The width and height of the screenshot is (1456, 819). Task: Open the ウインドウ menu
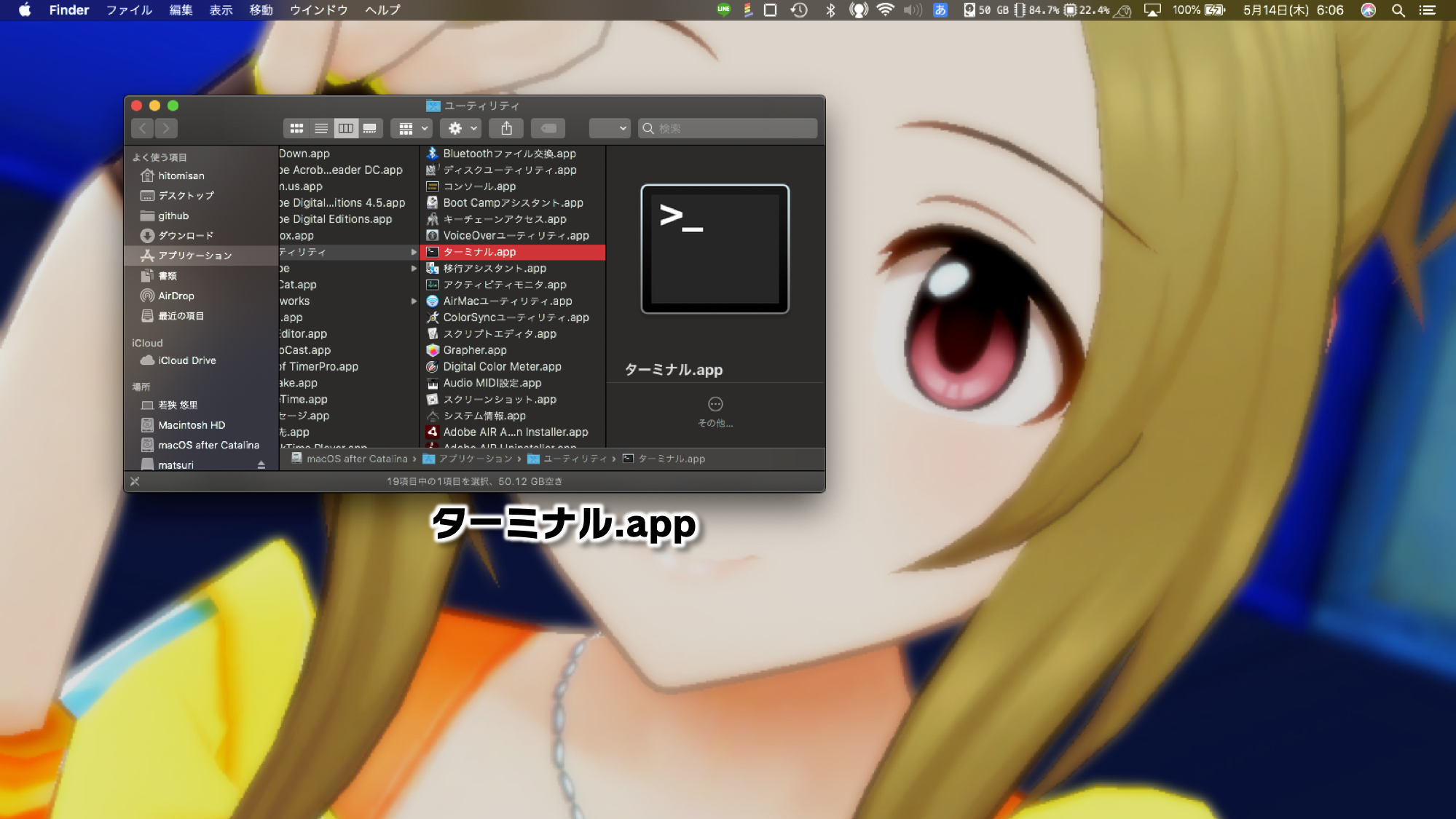(318, 10)
